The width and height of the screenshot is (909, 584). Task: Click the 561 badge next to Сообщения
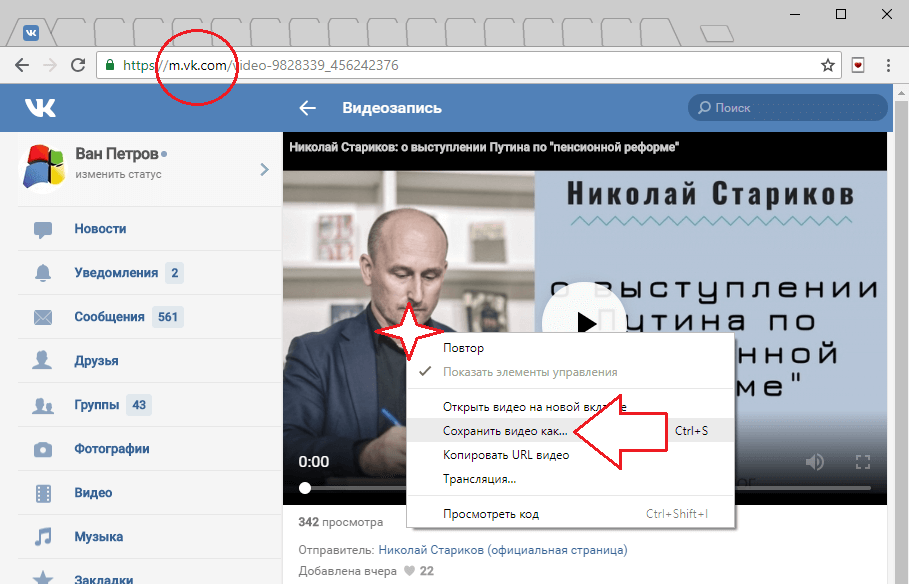pyautogui.click(x=168, y=317)
